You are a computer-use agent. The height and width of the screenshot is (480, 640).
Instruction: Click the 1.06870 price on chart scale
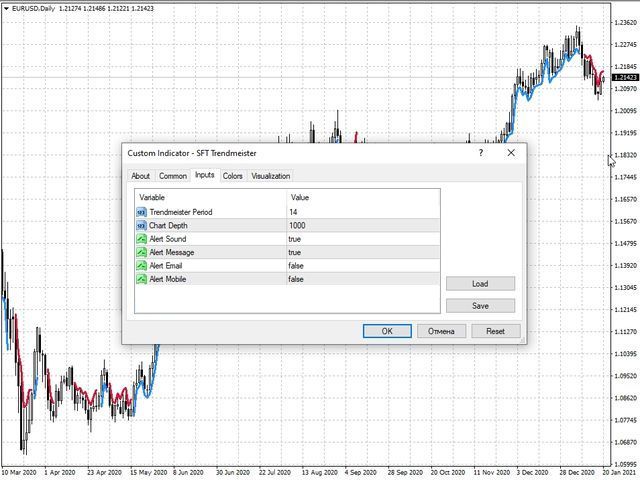625,442
